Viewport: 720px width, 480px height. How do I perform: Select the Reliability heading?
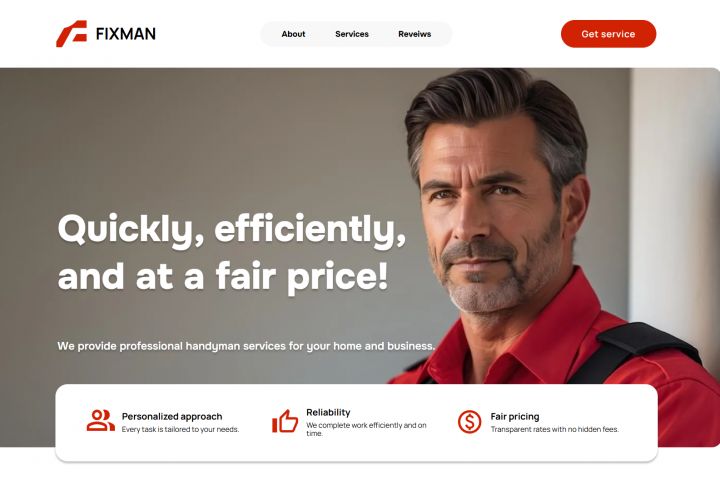point(328,412)
